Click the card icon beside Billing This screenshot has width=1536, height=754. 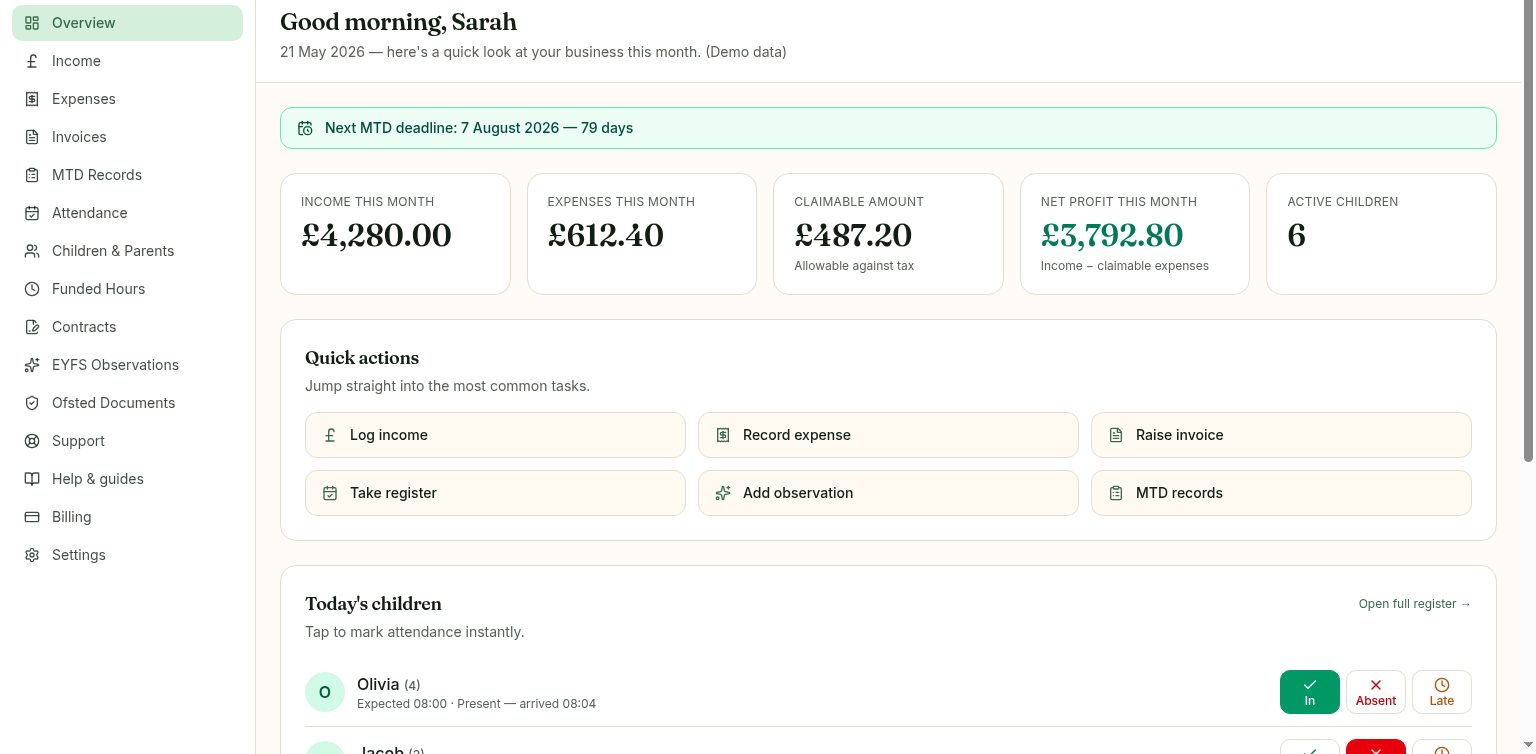[32, 517]
